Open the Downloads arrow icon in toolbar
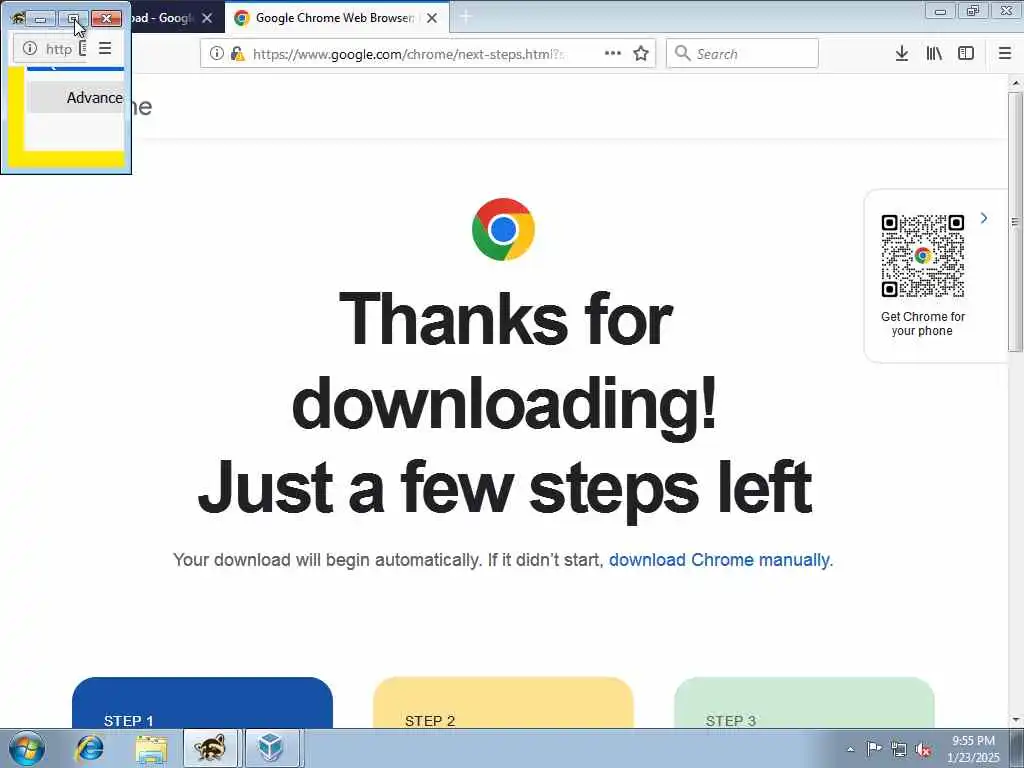1024x768 pixels. pyautogui.click(x=902, y=54)
